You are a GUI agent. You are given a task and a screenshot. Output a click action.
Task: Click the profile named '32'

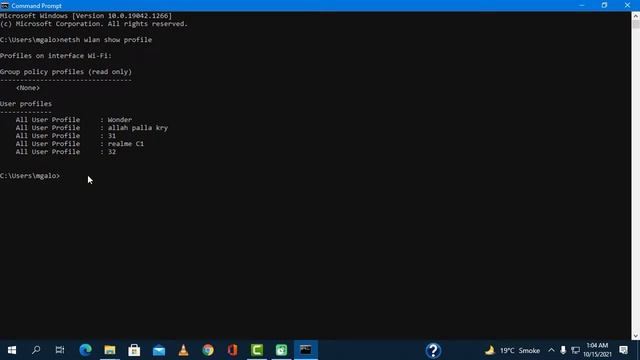point(112,151)
